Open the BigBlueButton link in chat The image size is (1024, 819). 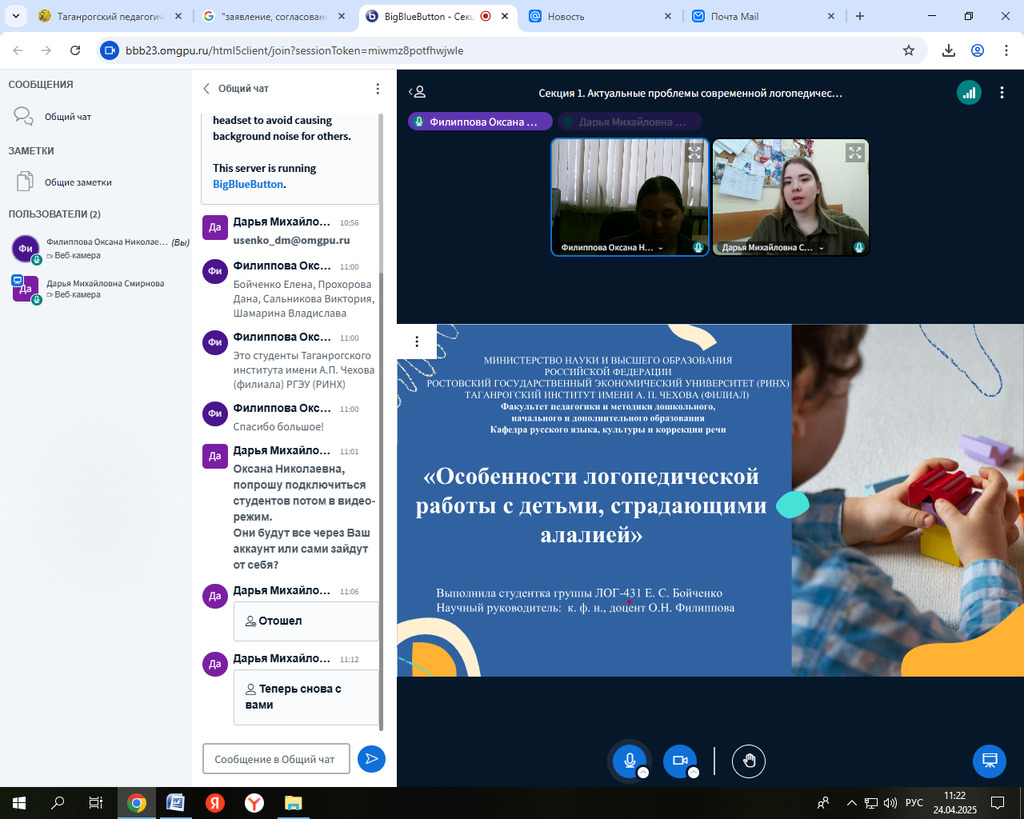(248, 184)
